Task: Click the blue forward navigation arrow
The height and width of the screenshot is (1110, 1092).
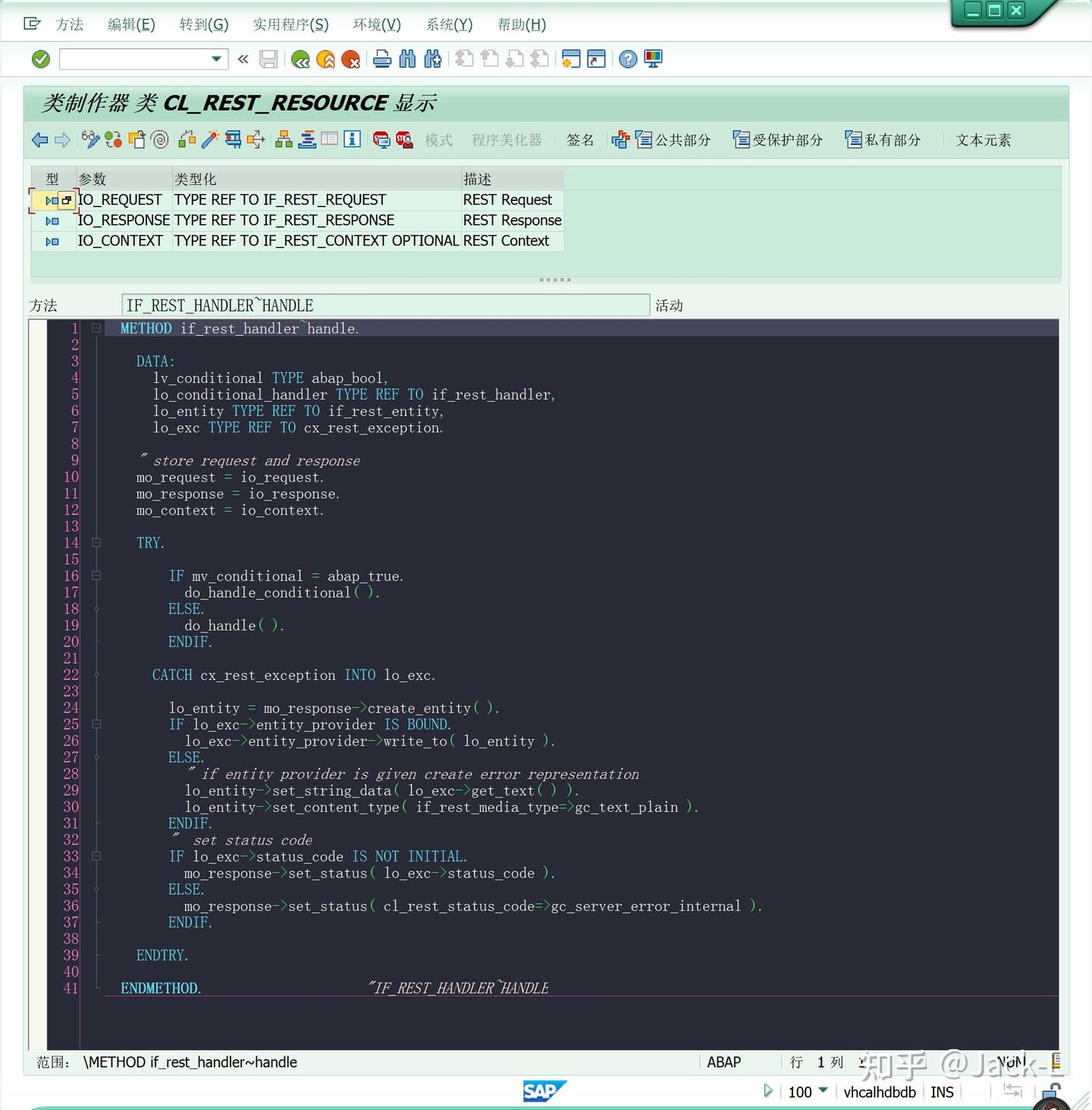Action: 62,140
